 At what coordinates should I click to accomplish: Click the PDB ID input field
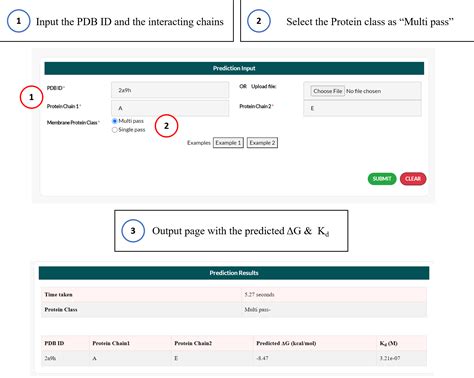(x=170, y=90)
